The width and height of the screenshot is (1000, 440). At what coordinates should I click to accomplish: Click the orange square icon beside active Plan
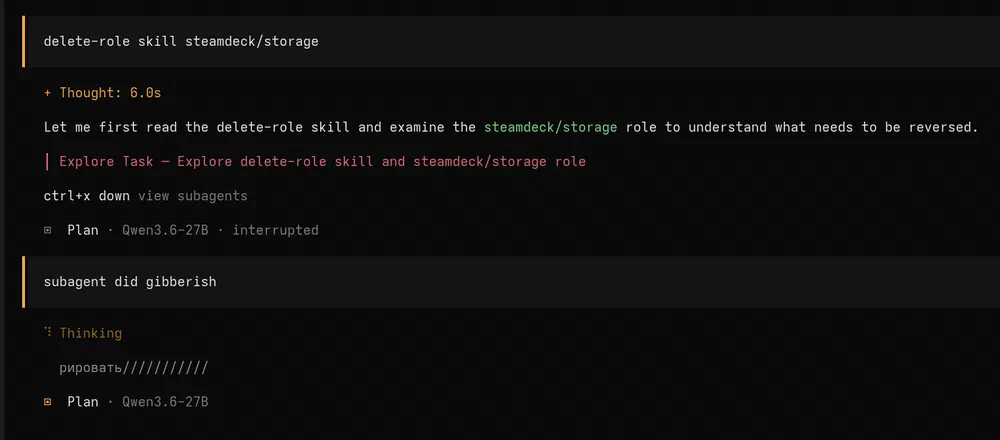[x=47, y=402]
